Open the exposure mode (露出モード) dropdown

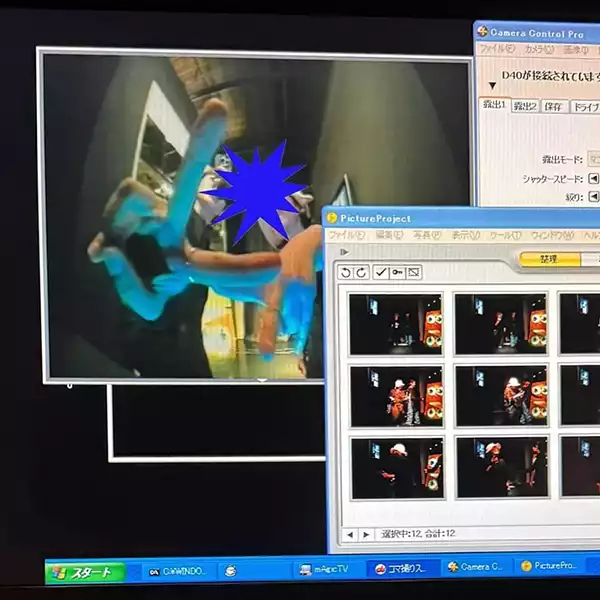click(x=593, y=159)
